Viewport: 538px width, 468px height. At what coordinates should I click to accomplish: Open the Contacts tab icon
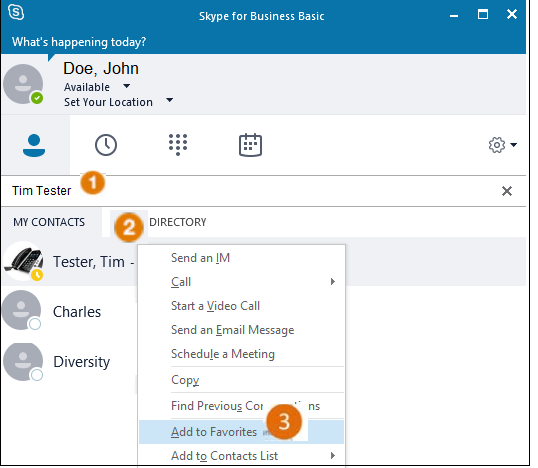click(x=34, y=145)
